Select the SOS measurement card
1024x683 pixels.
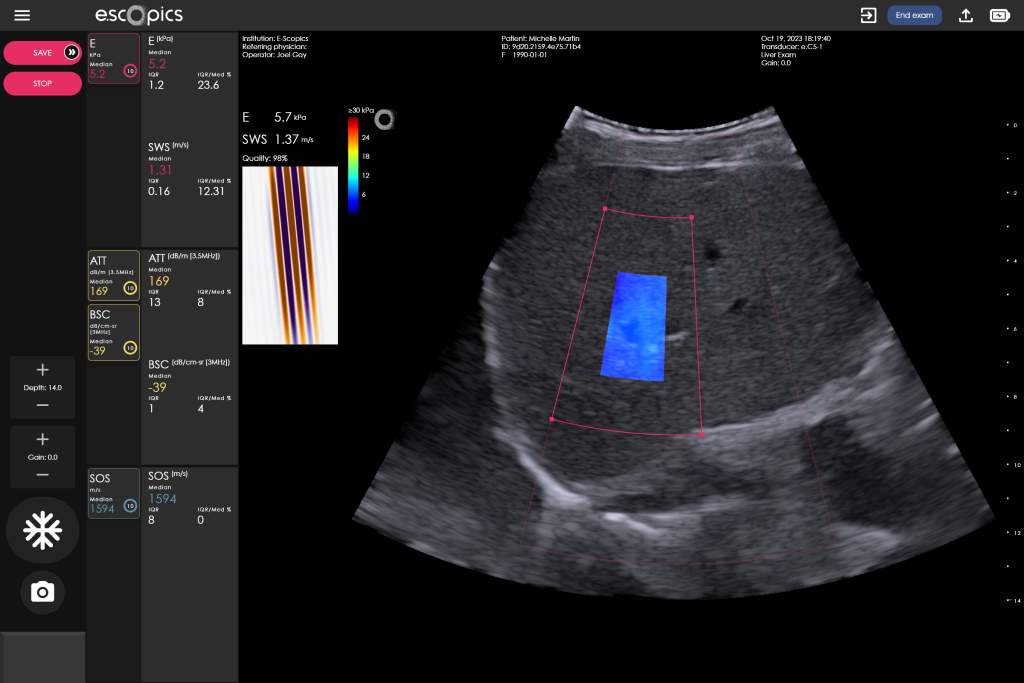coord(113,494)
